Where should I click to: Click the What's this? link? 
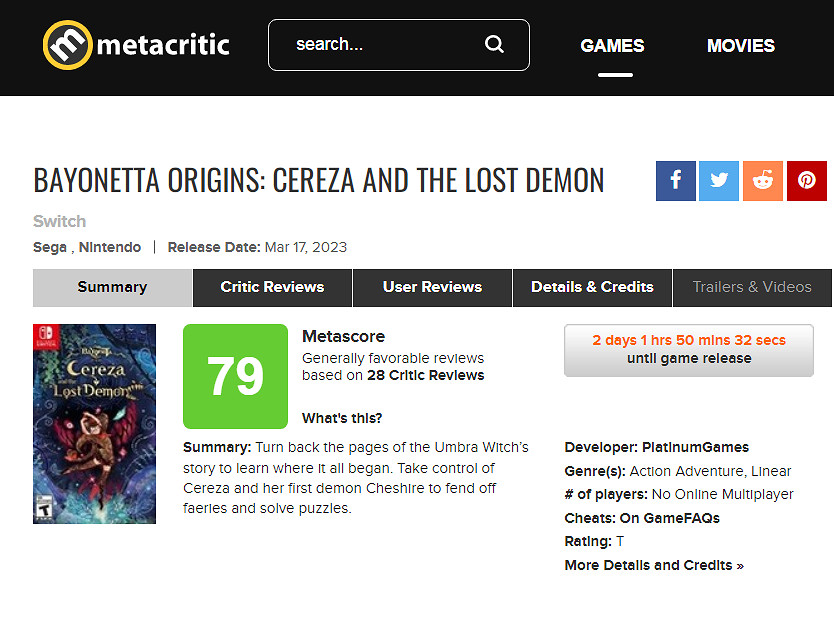342,418
